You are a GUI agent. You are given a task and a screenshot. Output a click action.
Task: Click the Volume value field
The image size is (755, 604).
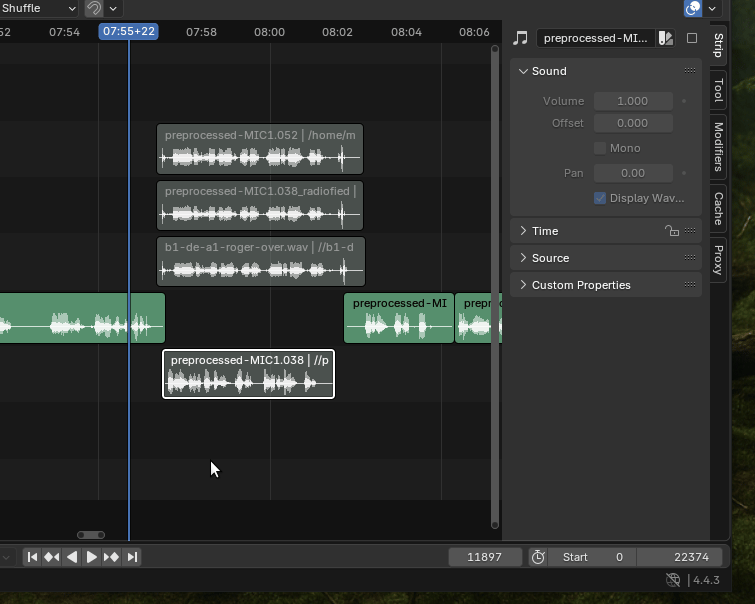tap(632, 101)
